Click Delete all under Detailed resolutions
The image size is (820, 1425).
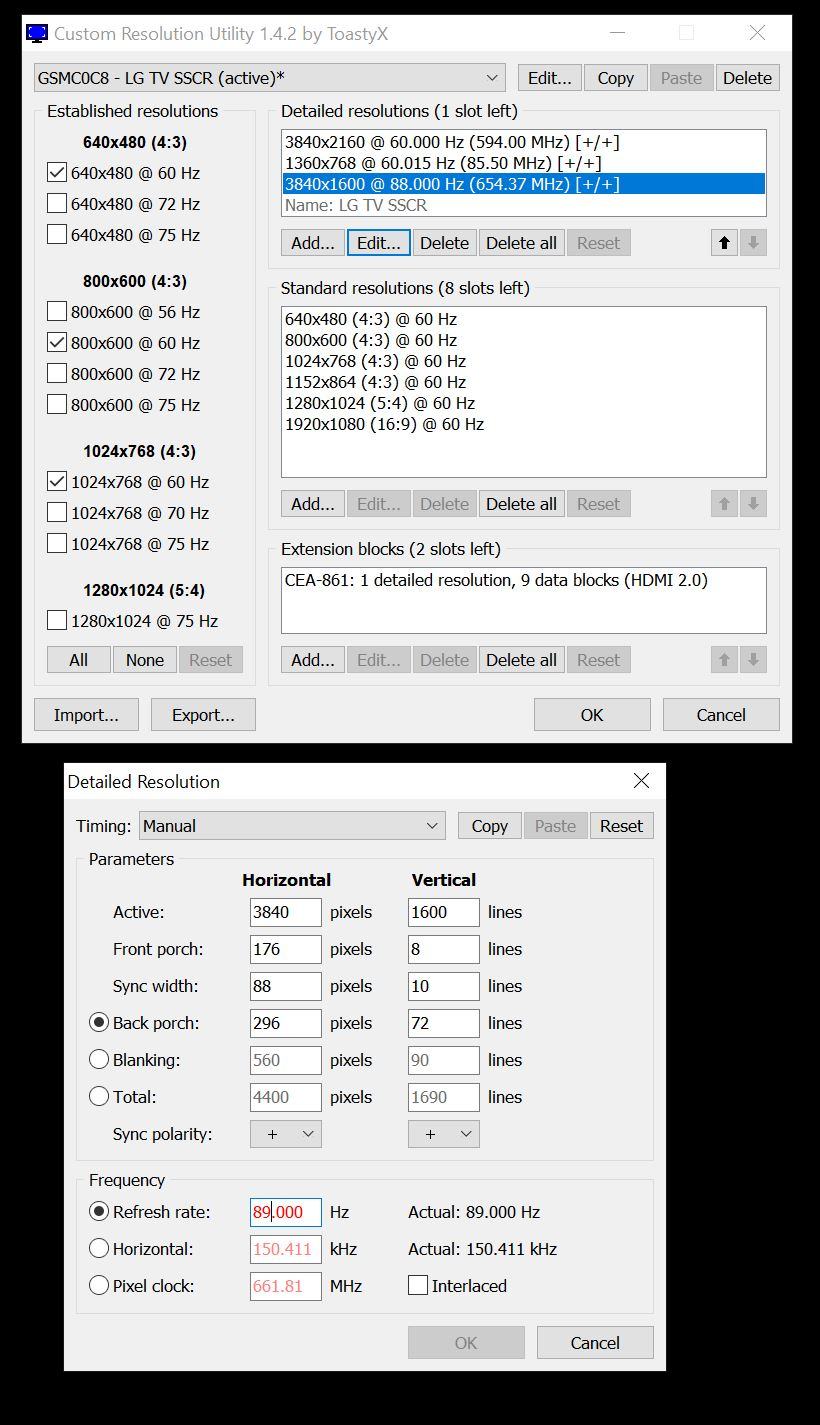(x=521, y=243)
